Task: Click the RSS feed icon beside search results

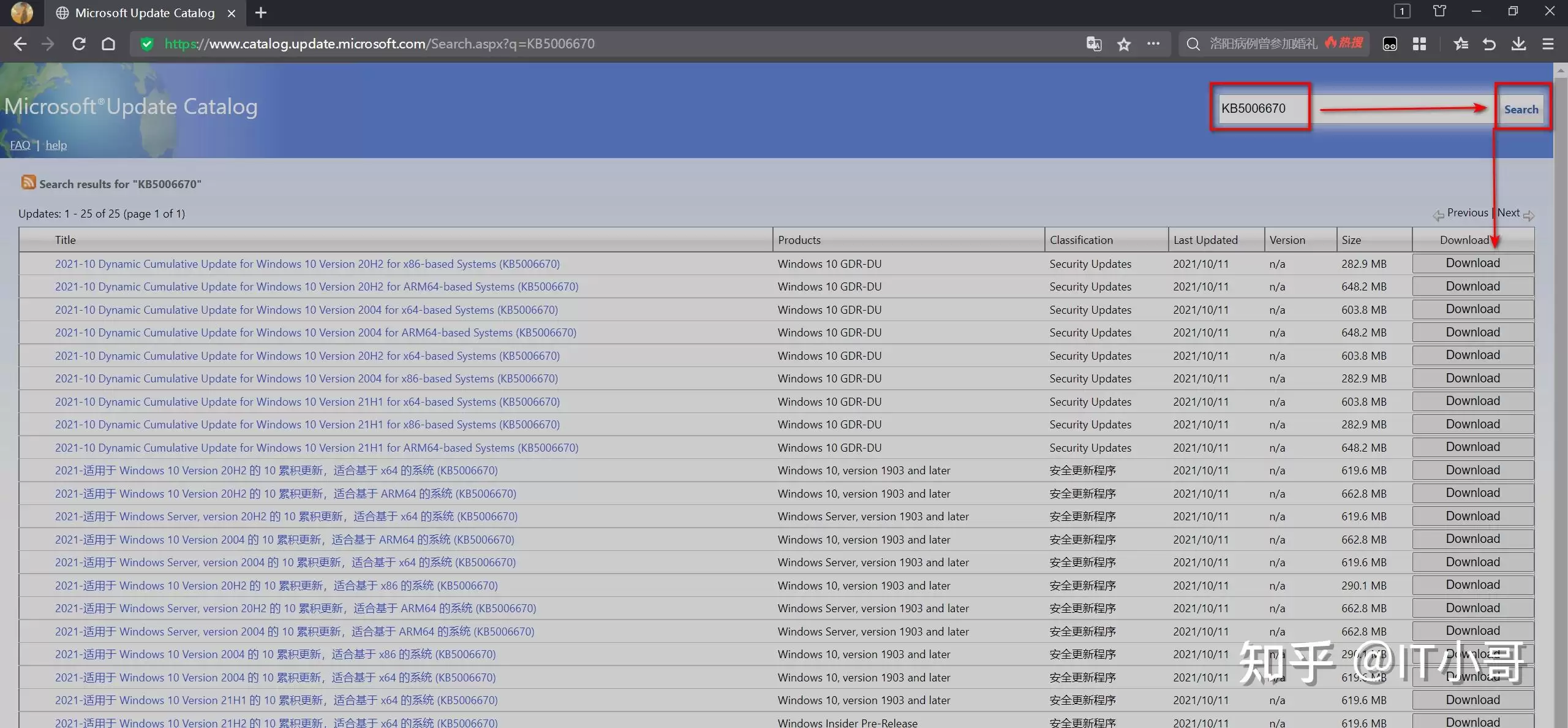Action: pos(28,182)
